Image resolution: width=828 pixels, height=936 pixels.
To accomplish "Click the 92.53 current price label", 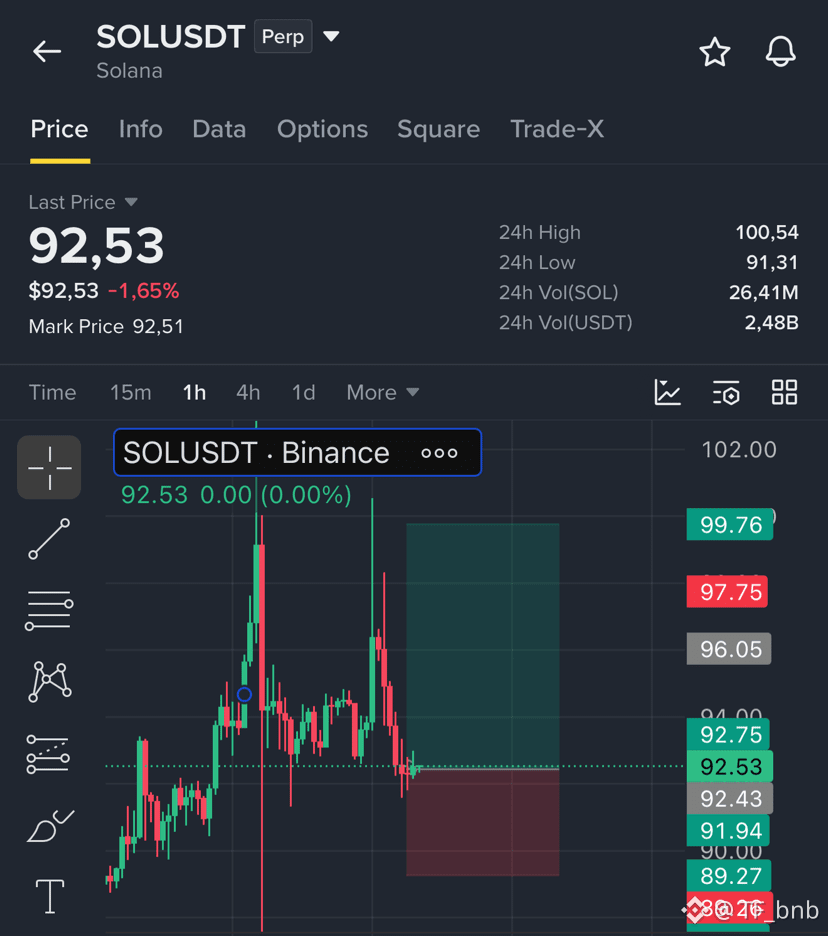I will 730,766.
